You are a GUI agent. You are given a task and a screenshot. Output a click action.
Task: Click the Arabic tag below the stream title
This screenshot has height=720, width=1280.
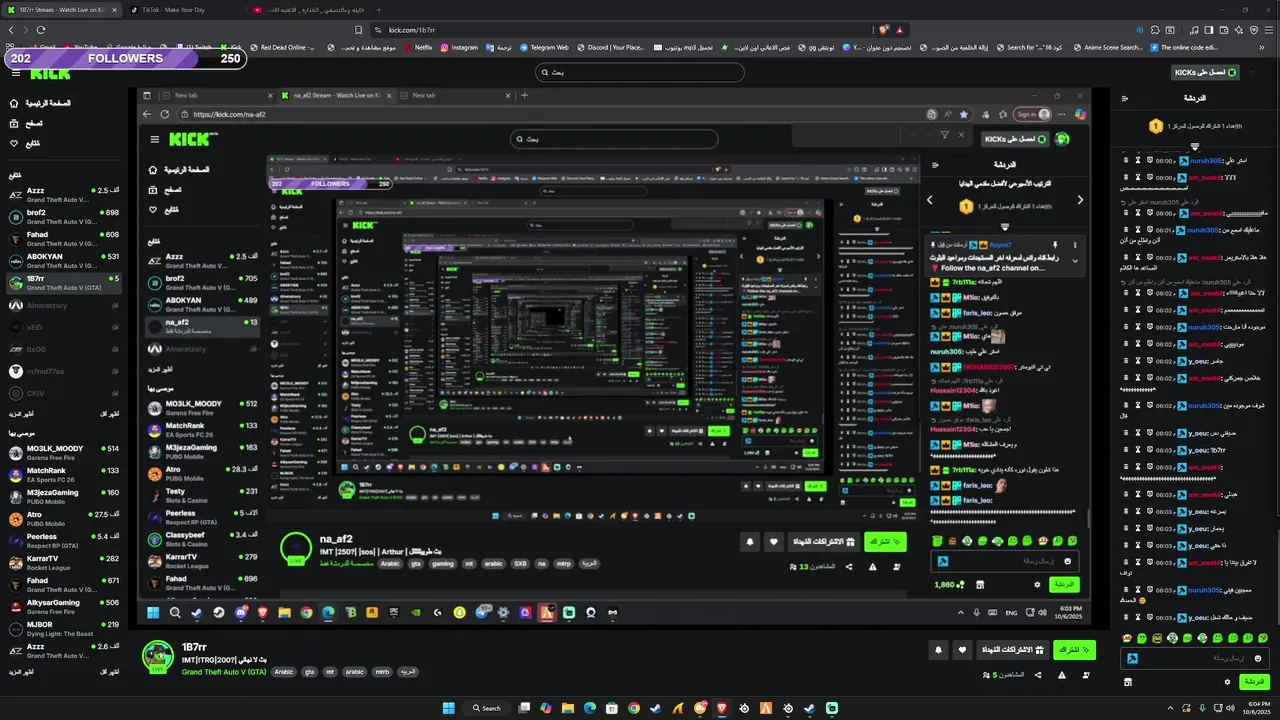coord(284,672)
